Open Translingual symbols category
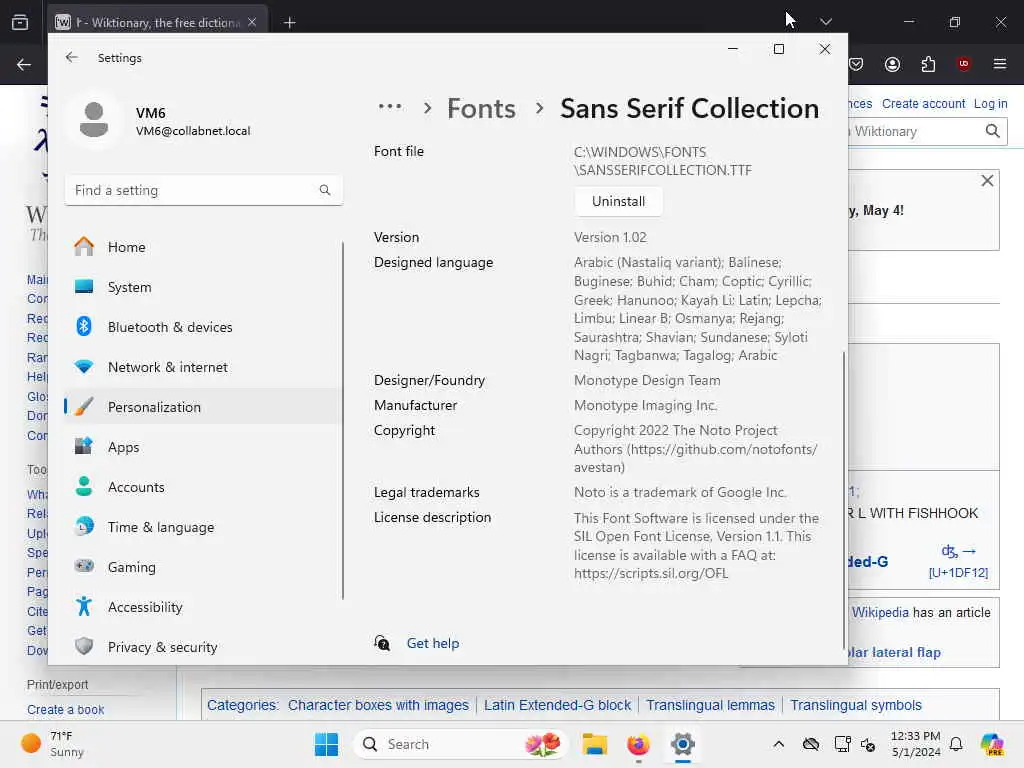This screenshot has height=768, width=1024. pyautogui.click(x=856, y=705)
